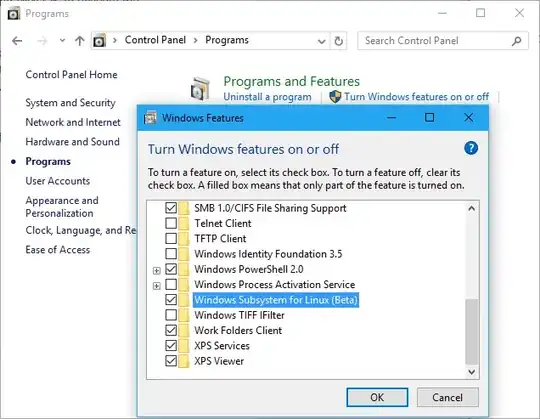Select the Telnet Client row text
The width and height of the screenshot is (540, 419).
coord(223,223)
